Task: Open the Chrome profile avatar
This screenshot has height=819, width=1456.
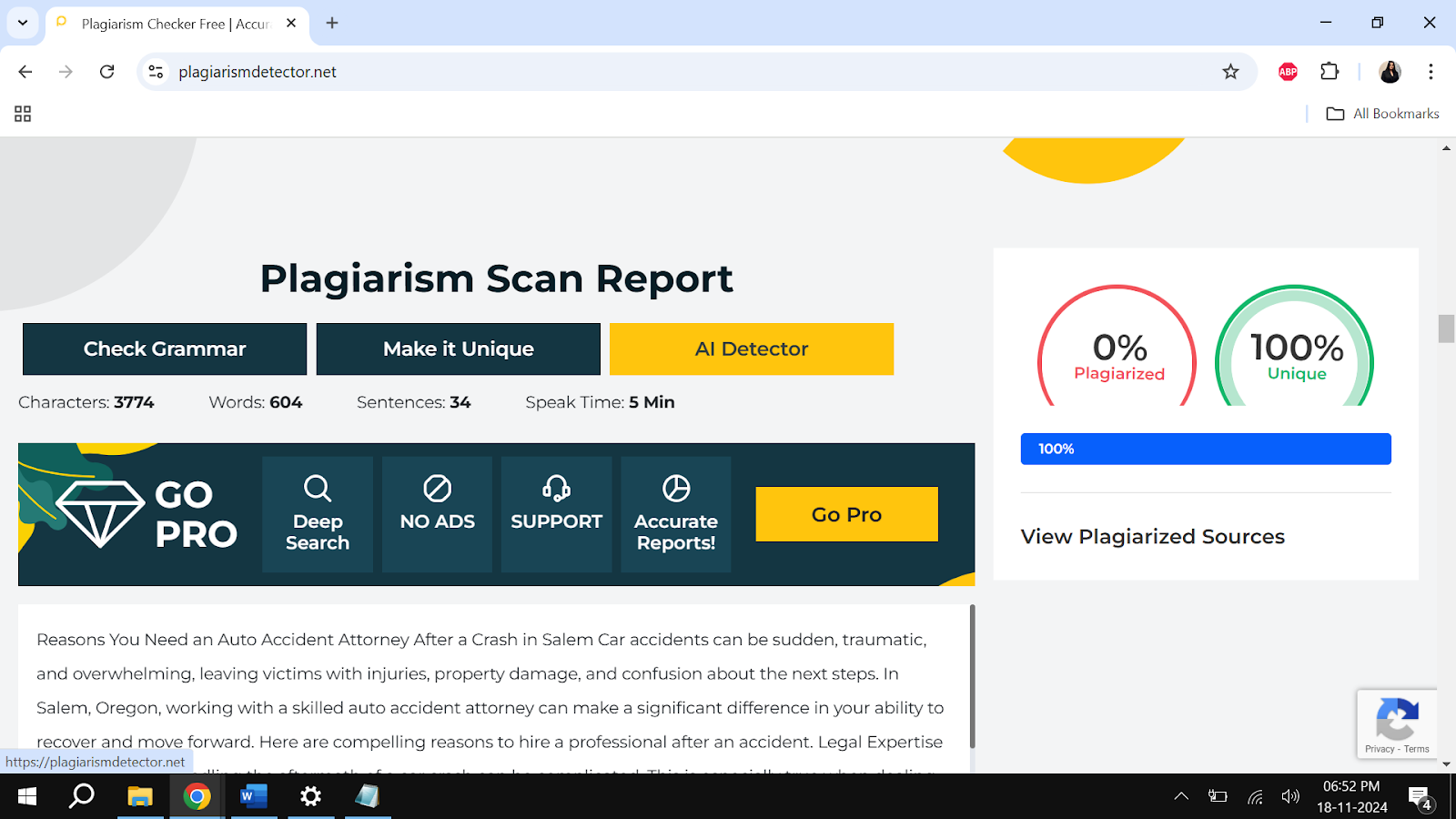Action: point(1390,72)
